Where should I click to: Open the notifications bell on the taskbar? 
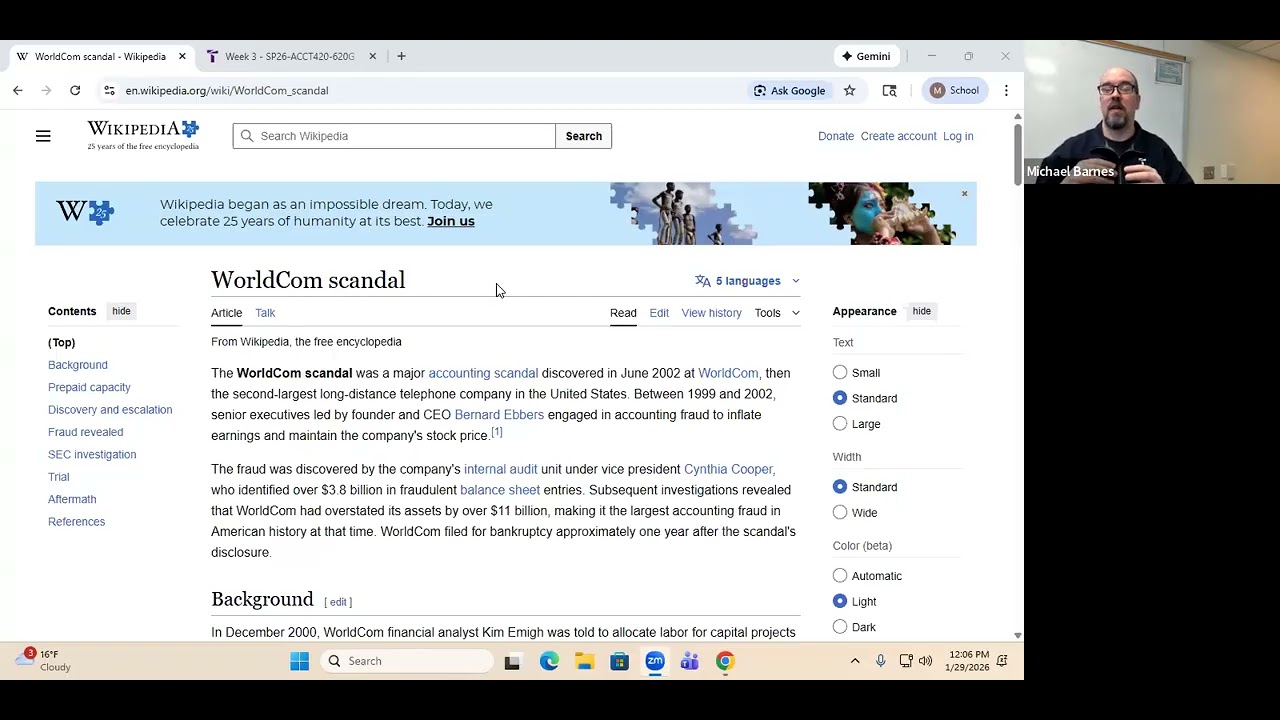[x=1002, y=661]
